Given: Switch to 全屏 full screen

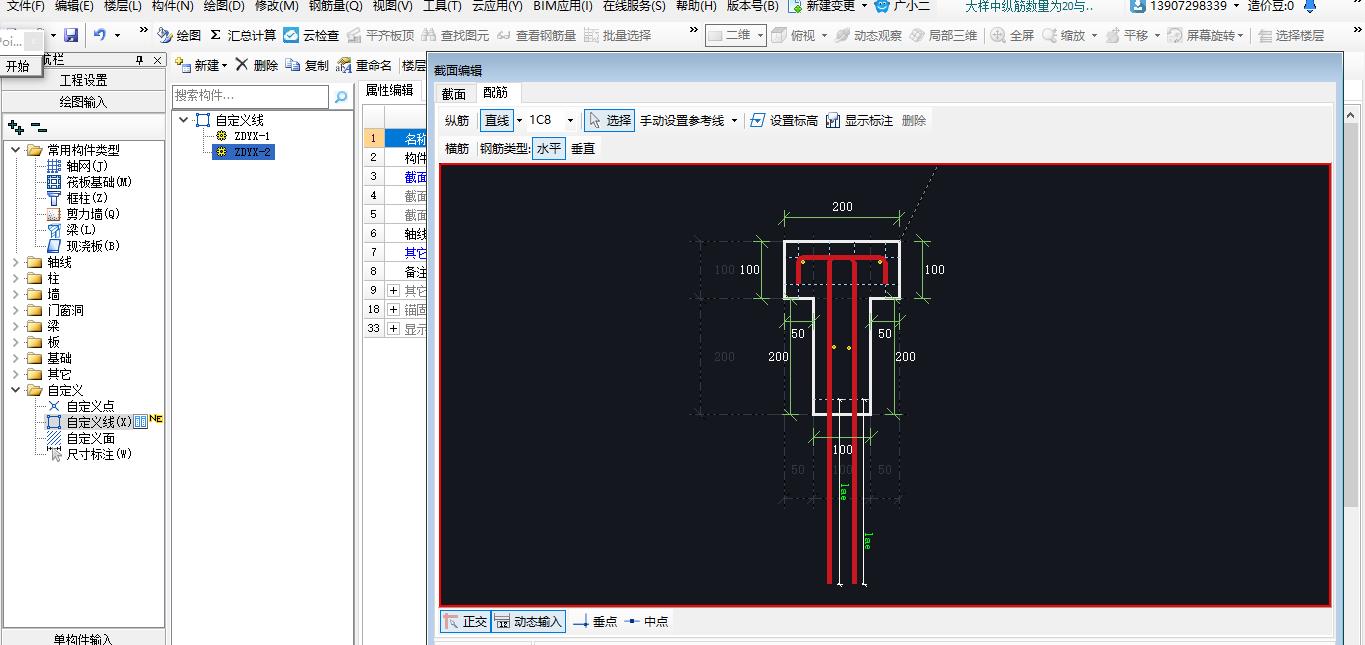Looking at the screenshot, I should pos(1012,35).
